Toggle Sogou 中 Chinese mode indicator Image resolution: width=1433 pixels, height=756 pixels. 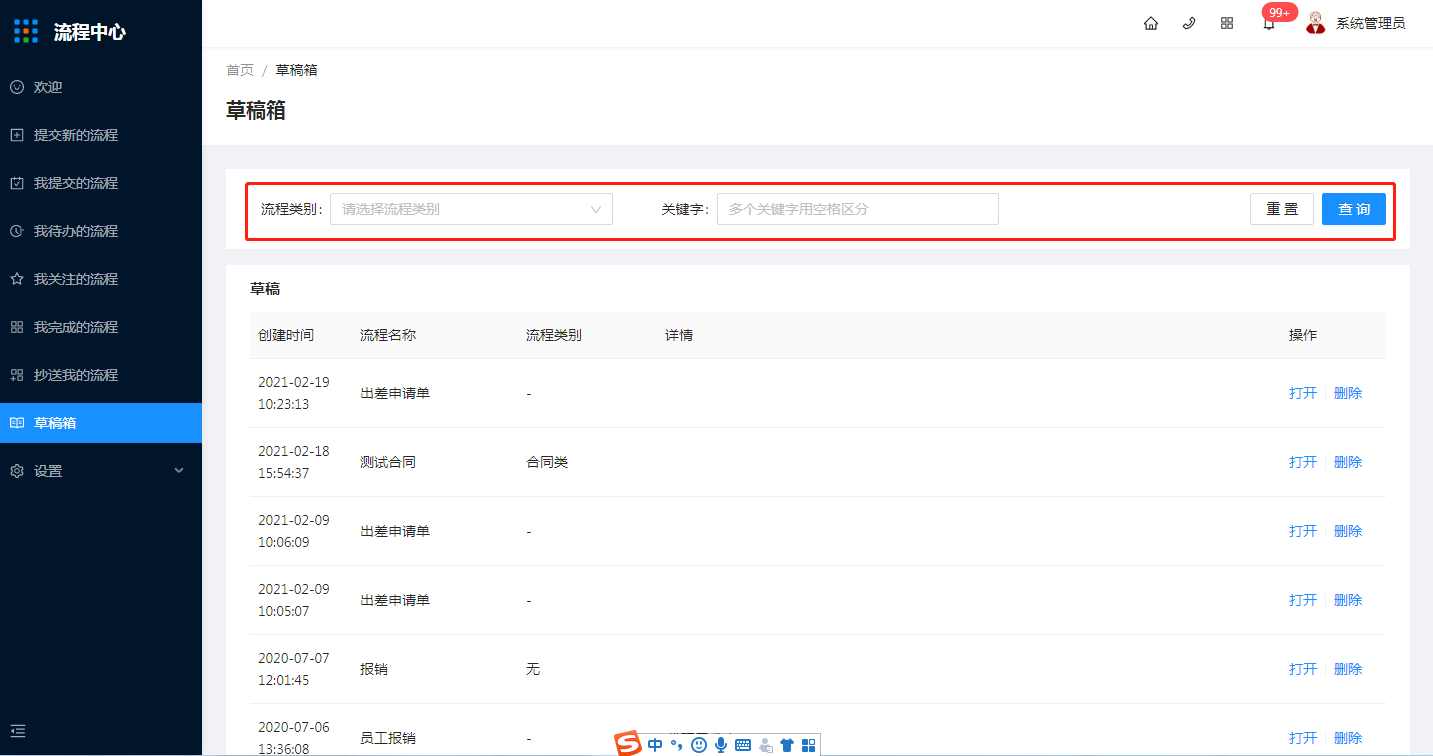[x=655, y=745]
